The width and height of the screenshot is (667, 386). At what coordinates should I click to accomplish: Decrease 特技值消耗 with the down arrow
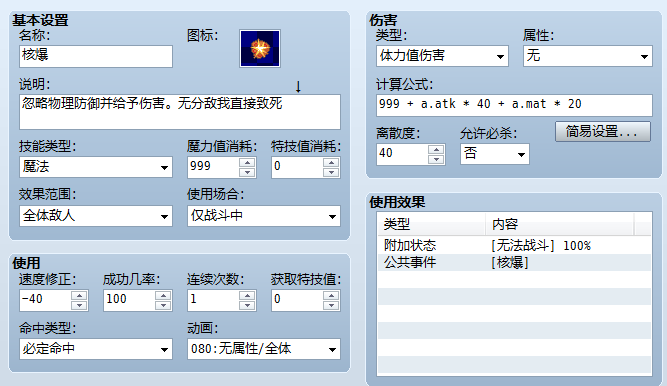coord(331,172)
